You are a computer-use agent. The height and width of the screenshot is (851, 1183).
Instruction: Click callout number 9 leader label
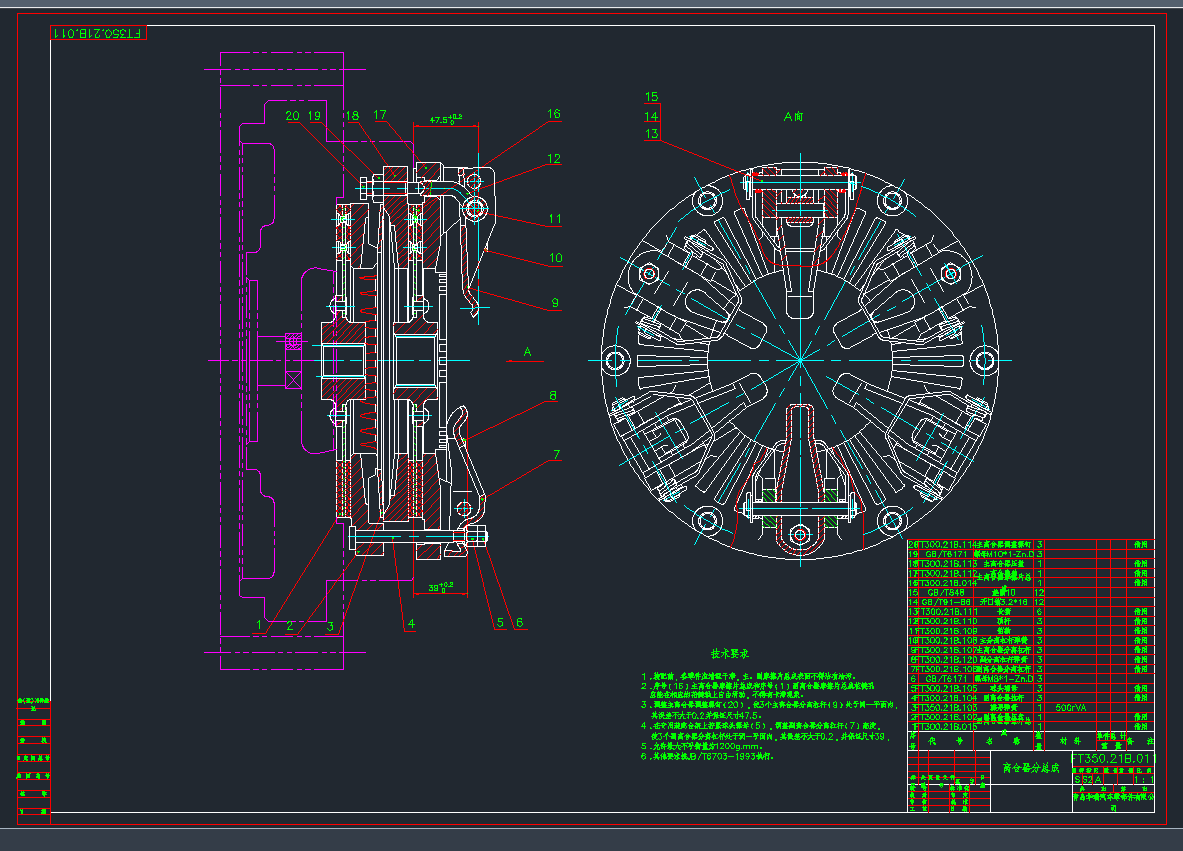click(x=555, y=303)
